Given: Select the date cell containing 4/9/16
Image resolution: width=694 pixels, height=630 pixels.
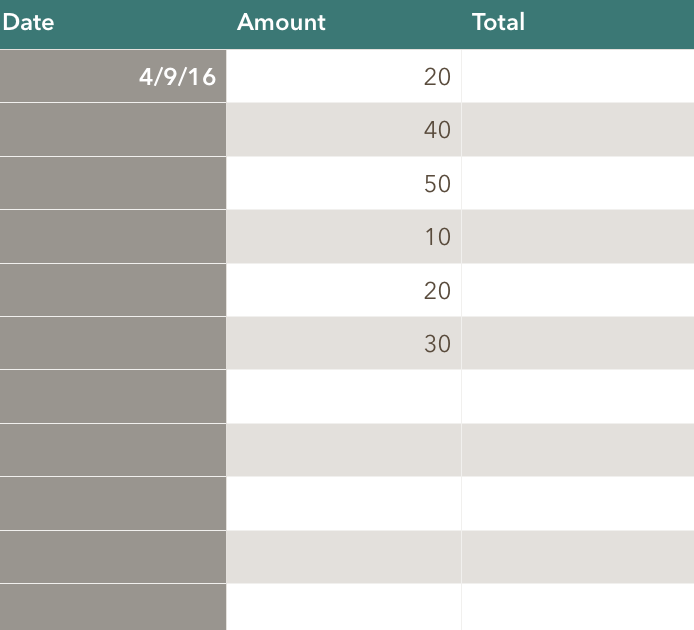Looking at the screenshot, I should [112, 76].
